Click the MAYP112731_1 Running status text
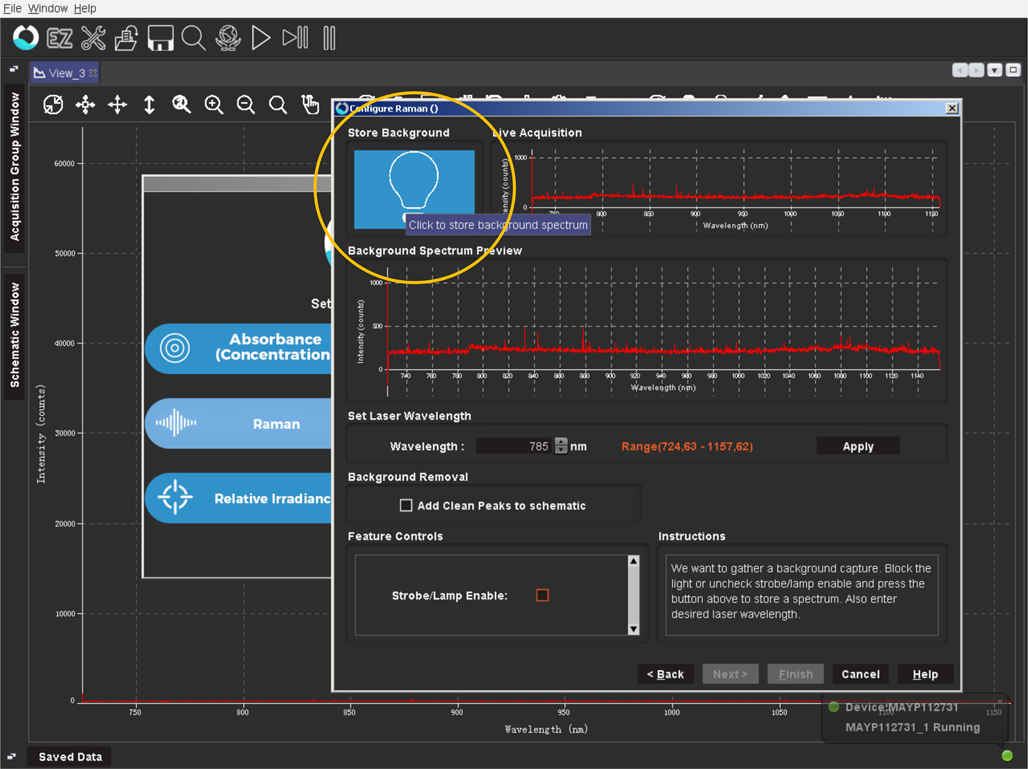 pyautogui.click(x=913, y=727)
